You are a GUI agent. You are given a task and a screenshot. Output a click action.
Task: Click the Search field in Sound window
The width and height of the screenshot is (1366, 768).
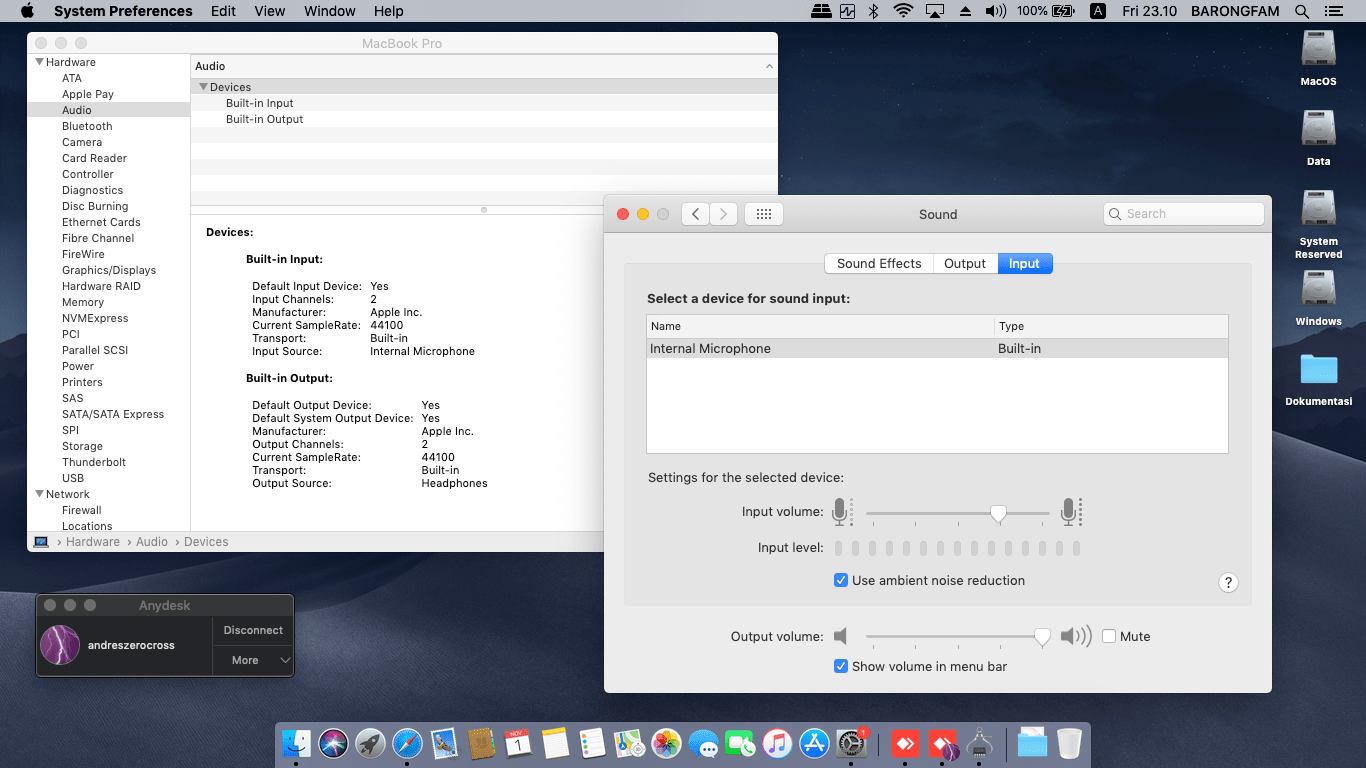[x=1184, y=214]
